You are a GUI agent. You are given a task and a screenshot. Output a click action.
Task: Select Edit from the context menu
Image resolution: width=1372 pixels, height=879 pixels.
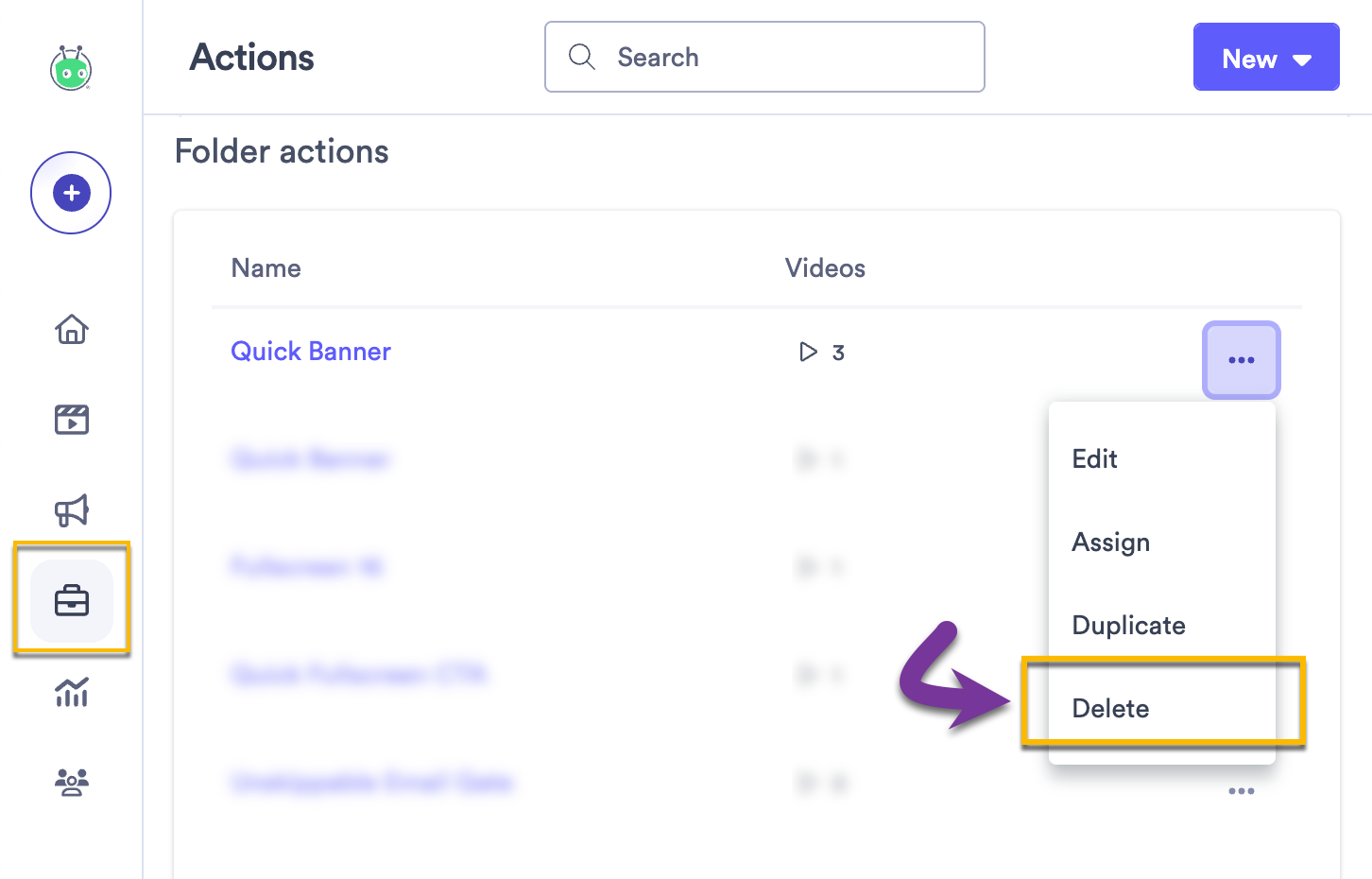(1093, 458)
